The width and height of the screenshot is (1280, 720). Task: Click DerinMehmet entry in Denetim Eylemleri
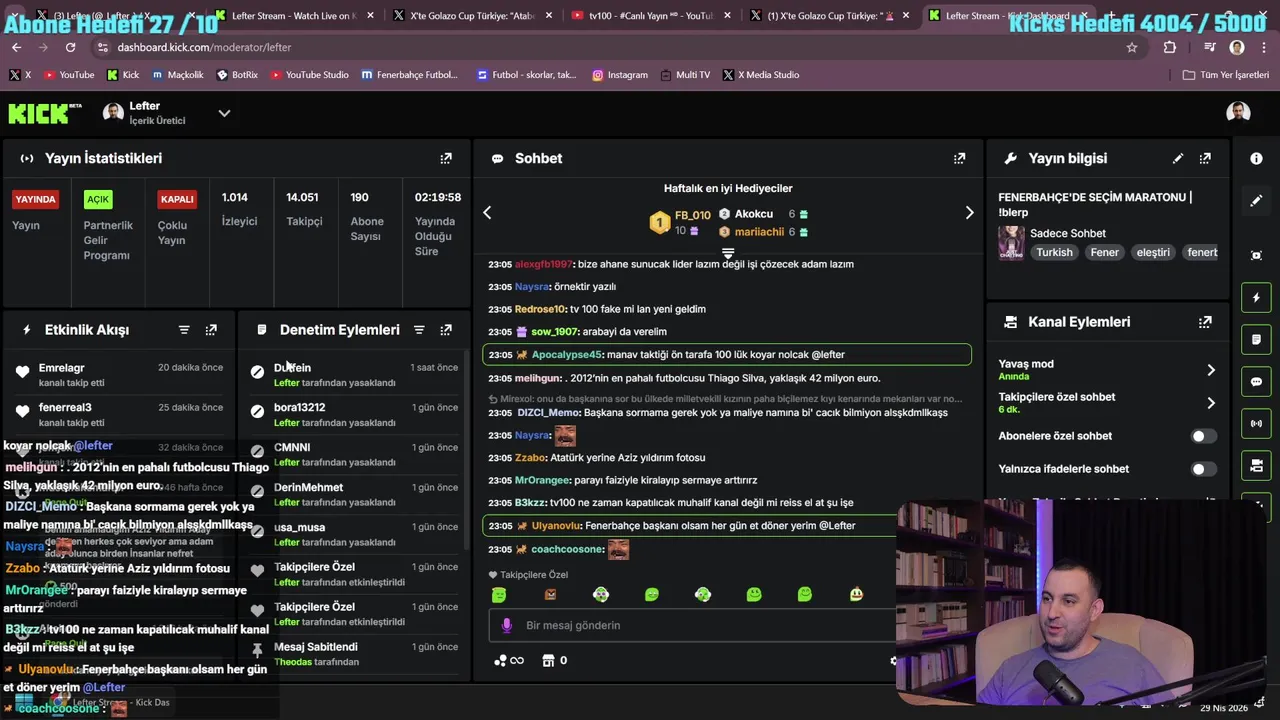[354, 494]
